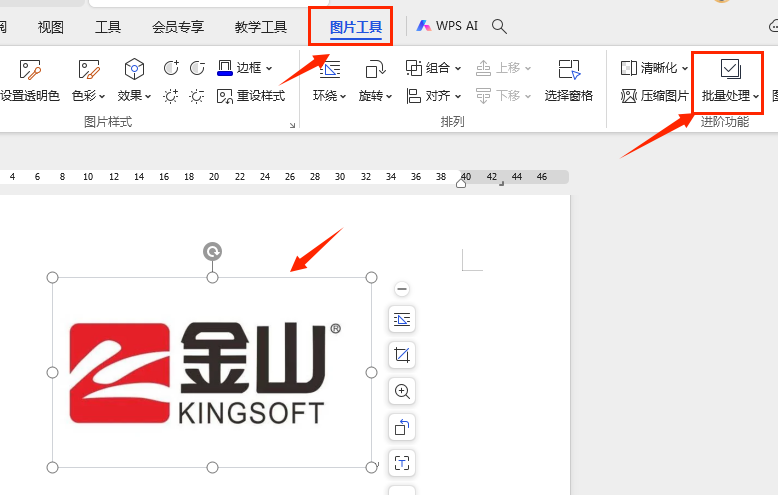Click floating text extraction icon
The width and height of the screenshot is (778, 495).
[x=402, y=463]
